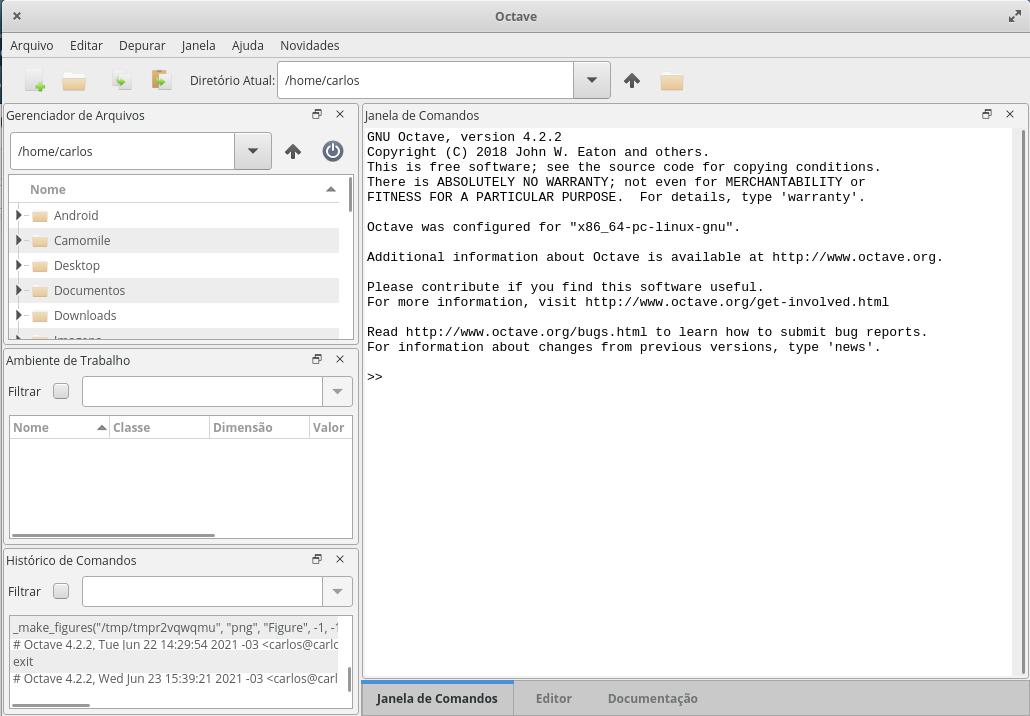The height and width of the screenshot is (716, 1030).
Task: Close the Gerenciador de Arquivos panel
Action: 340,114
